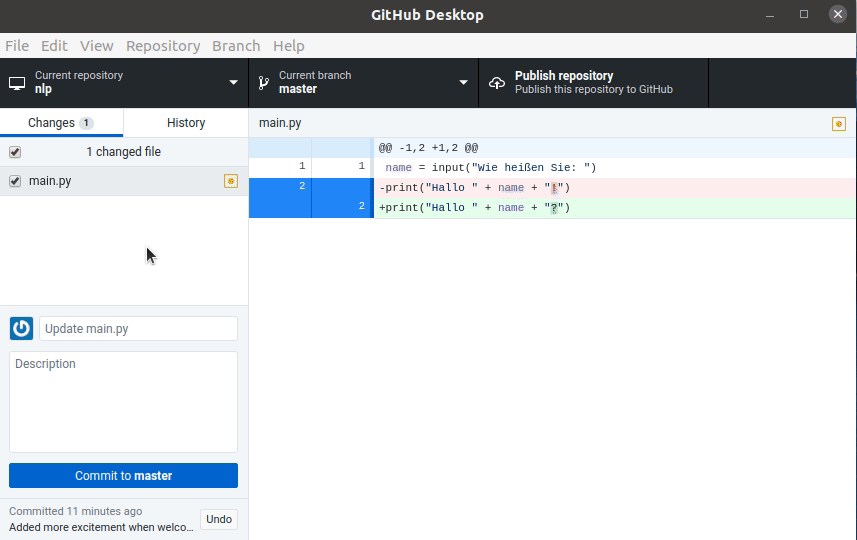
Task: Select main.py row in changed files list
Action: coord(124,181)
